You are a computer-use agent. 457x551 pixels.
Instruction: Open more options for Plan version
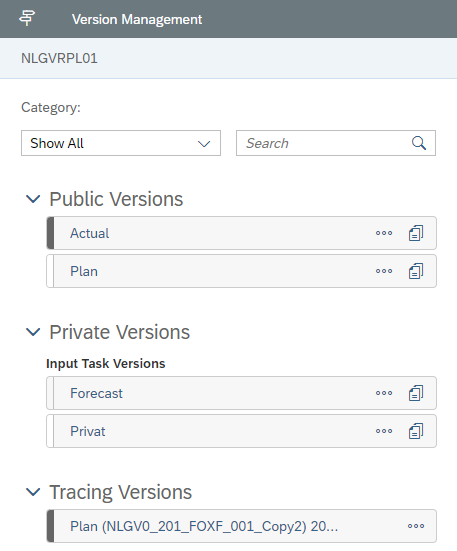click(384, 271)
